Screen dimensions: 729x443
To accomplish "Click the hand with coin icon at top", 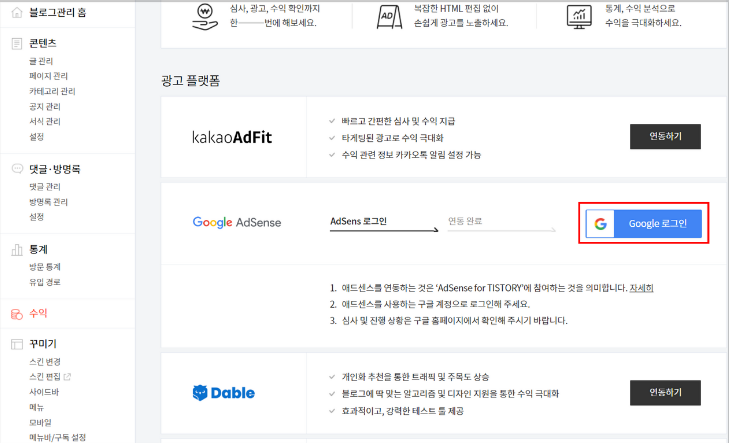I will coord(205,17).
